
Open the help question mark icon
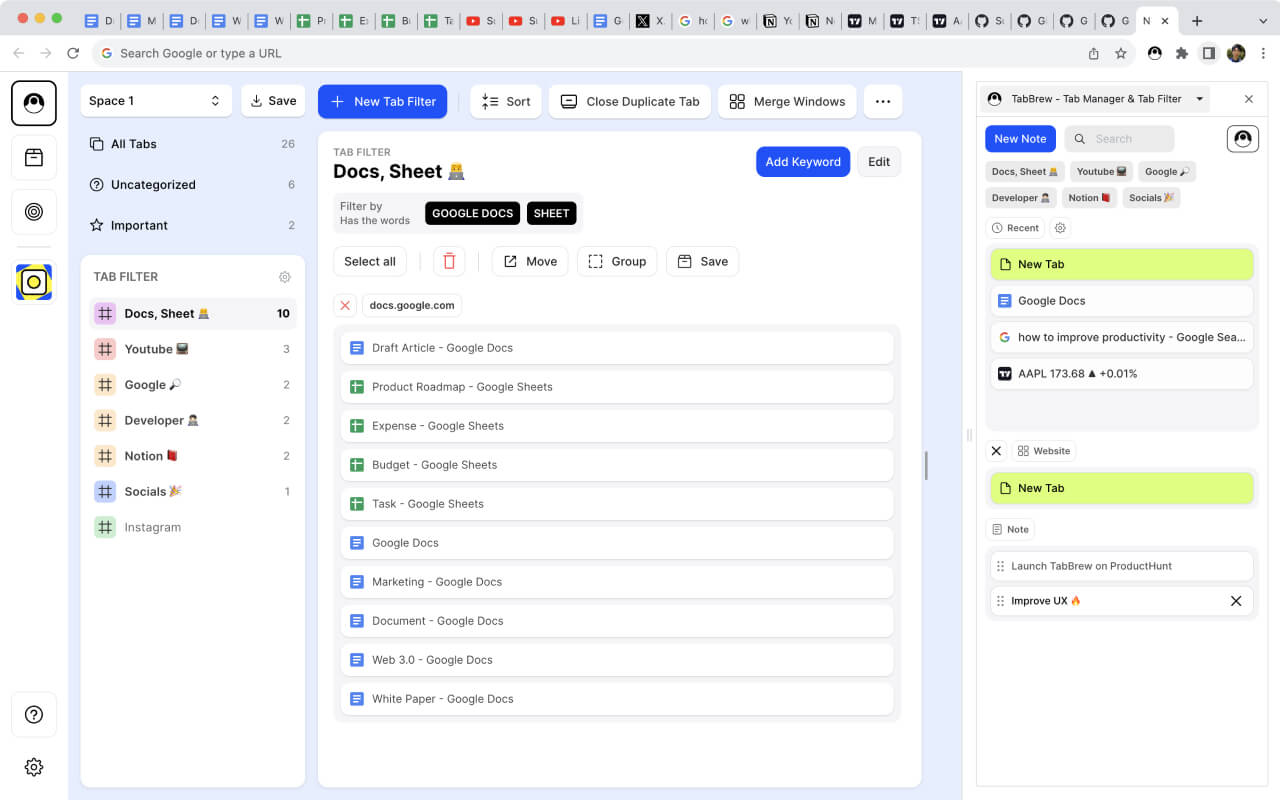33,715
